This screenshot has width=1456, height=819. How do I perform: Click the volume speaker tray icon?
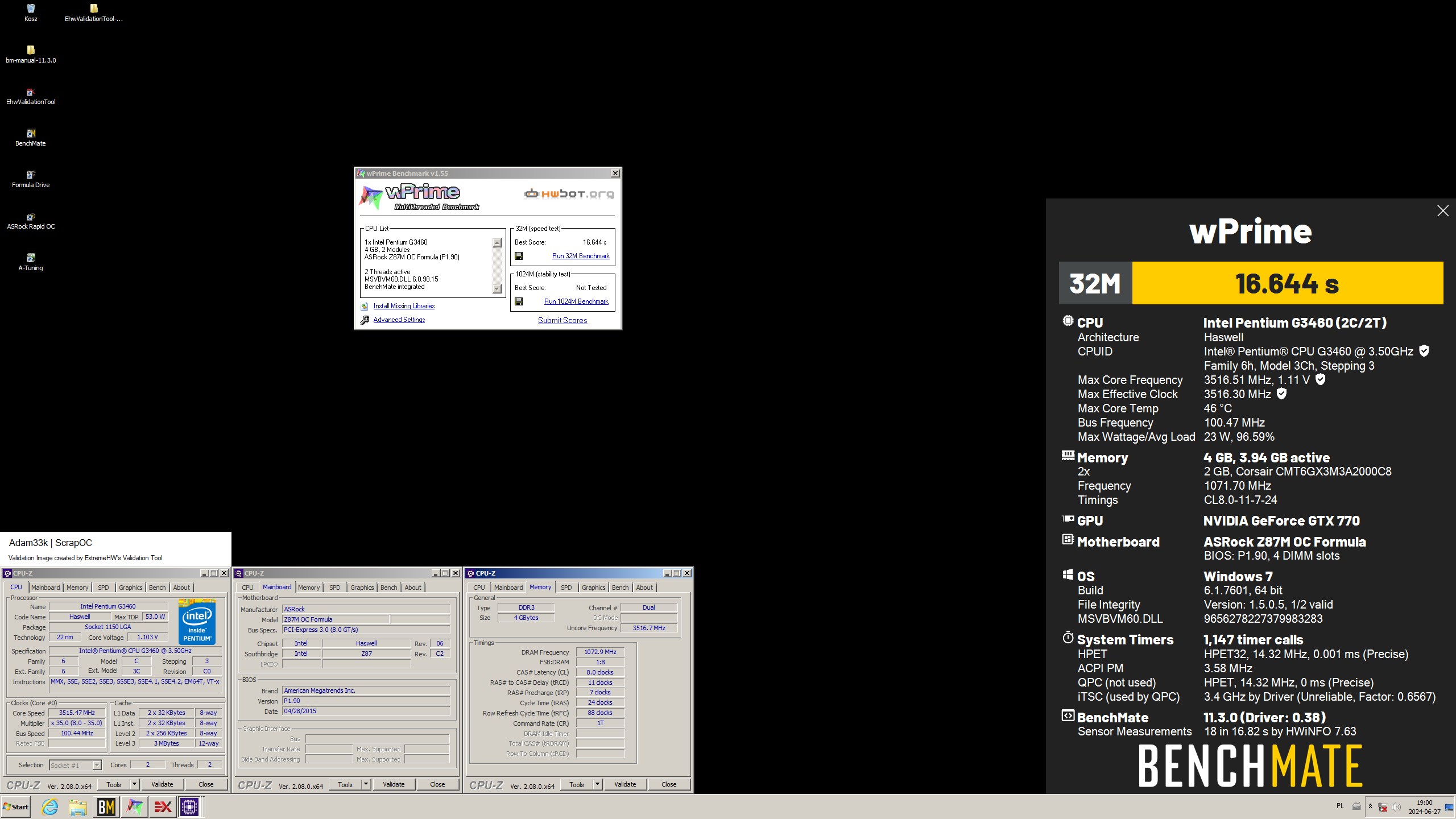coord(1396,807)
